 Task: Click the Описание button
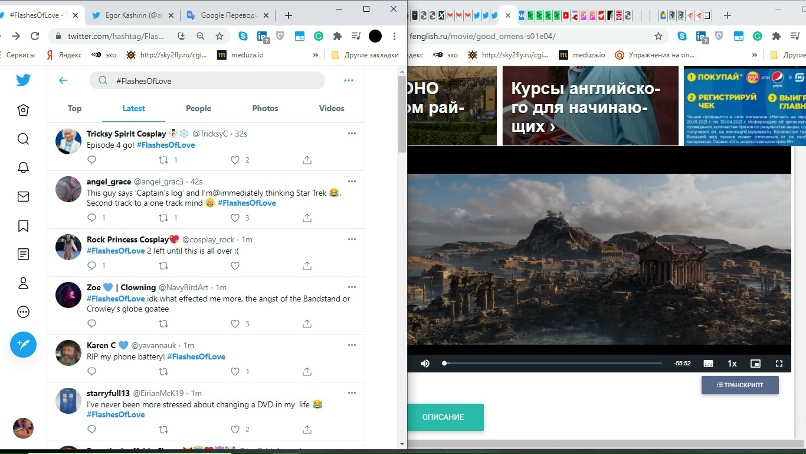(443, 417)
